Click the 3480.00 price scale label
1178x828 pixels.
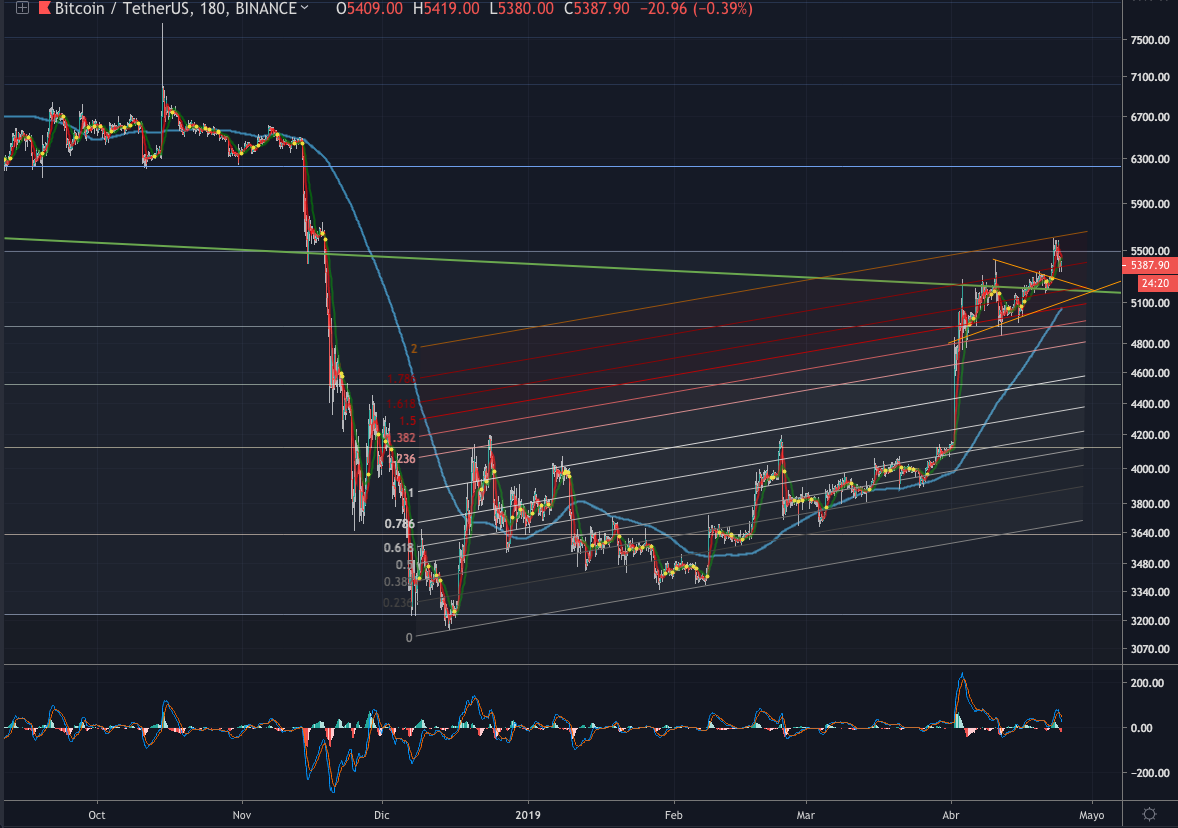tap(1149, 564)
